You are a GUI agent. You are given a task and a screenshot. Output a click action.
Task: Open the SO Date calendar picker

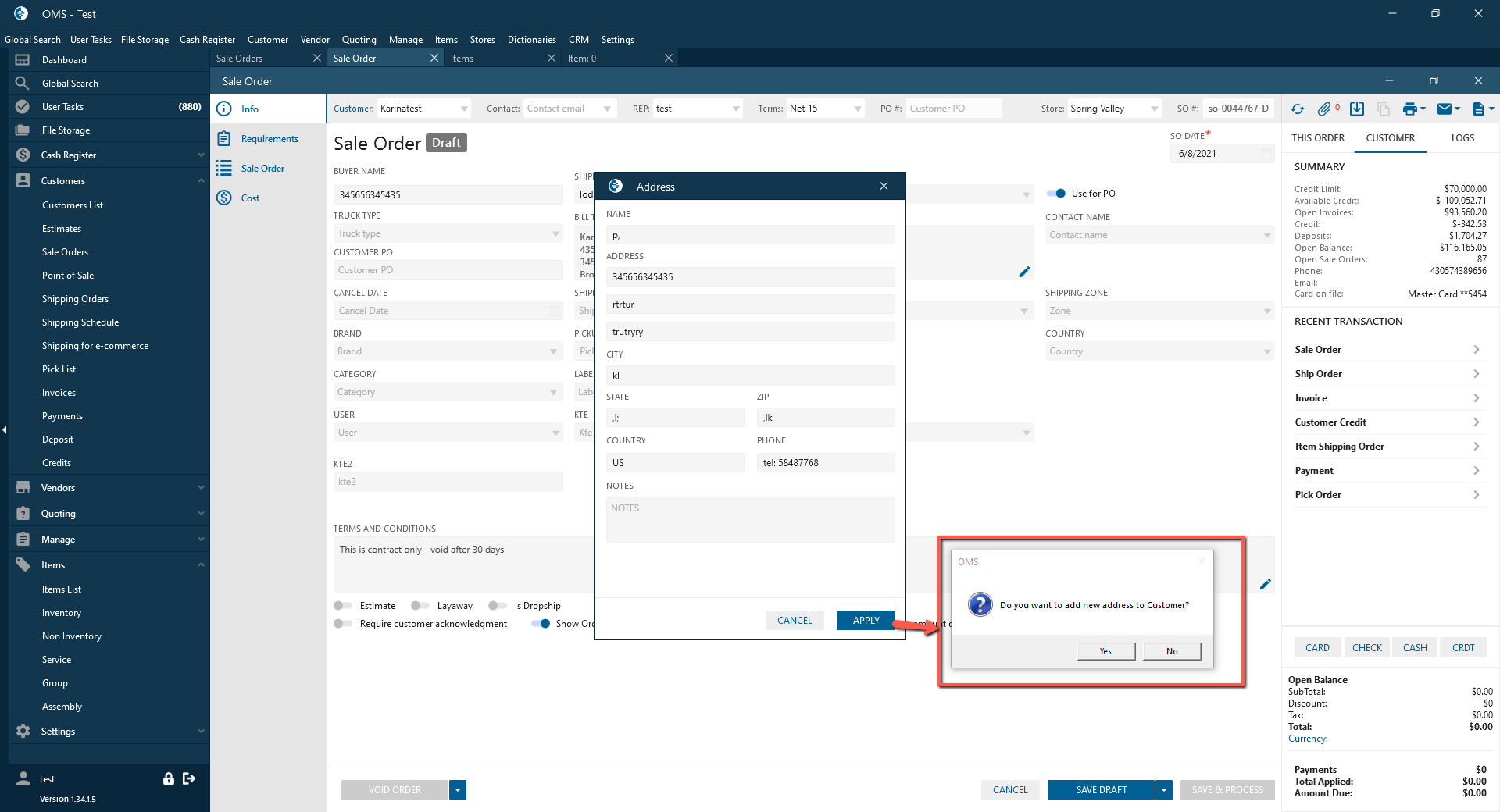coord(1266,154)
